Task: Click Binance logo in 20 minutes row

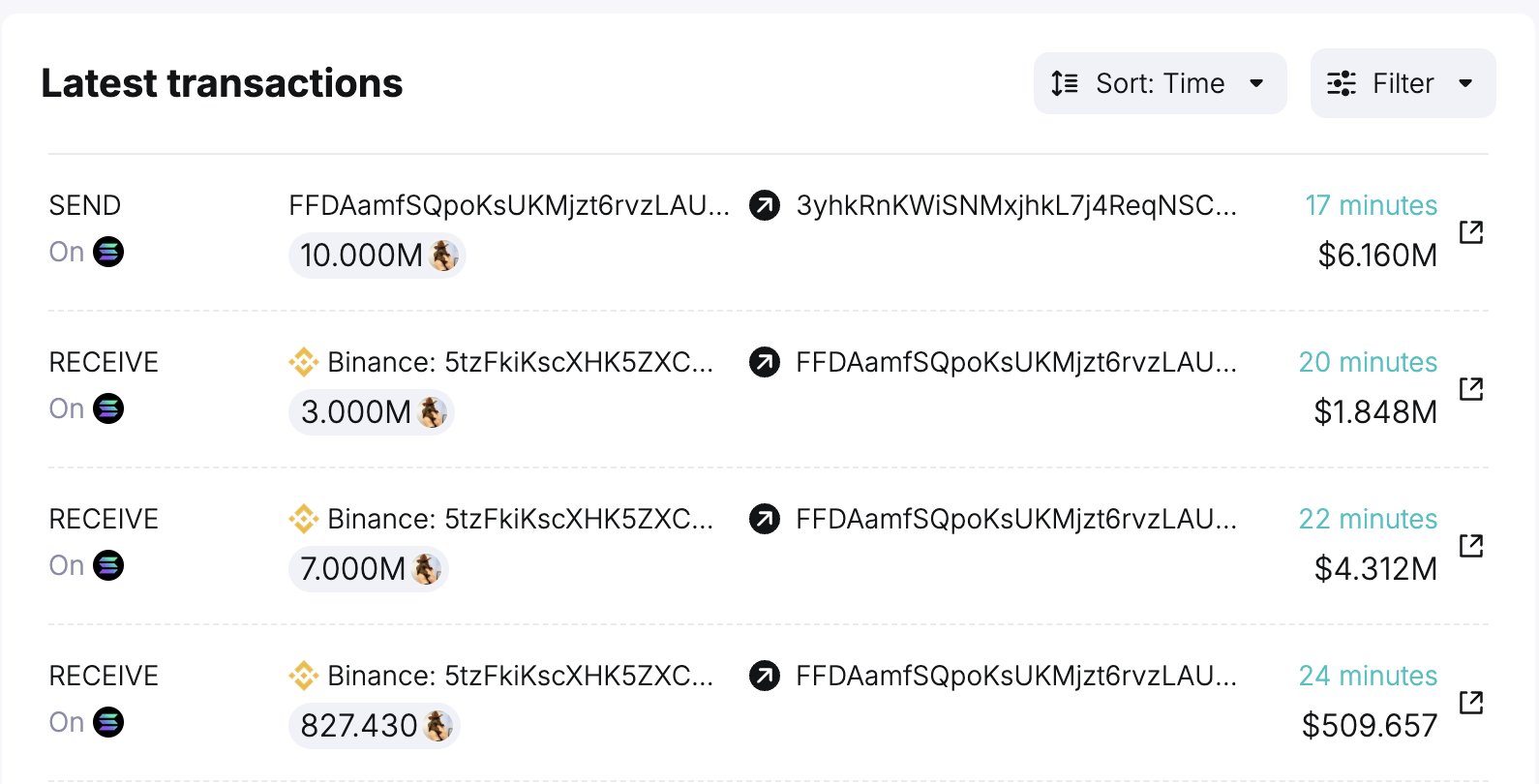Action: click(x=304, y=362)
